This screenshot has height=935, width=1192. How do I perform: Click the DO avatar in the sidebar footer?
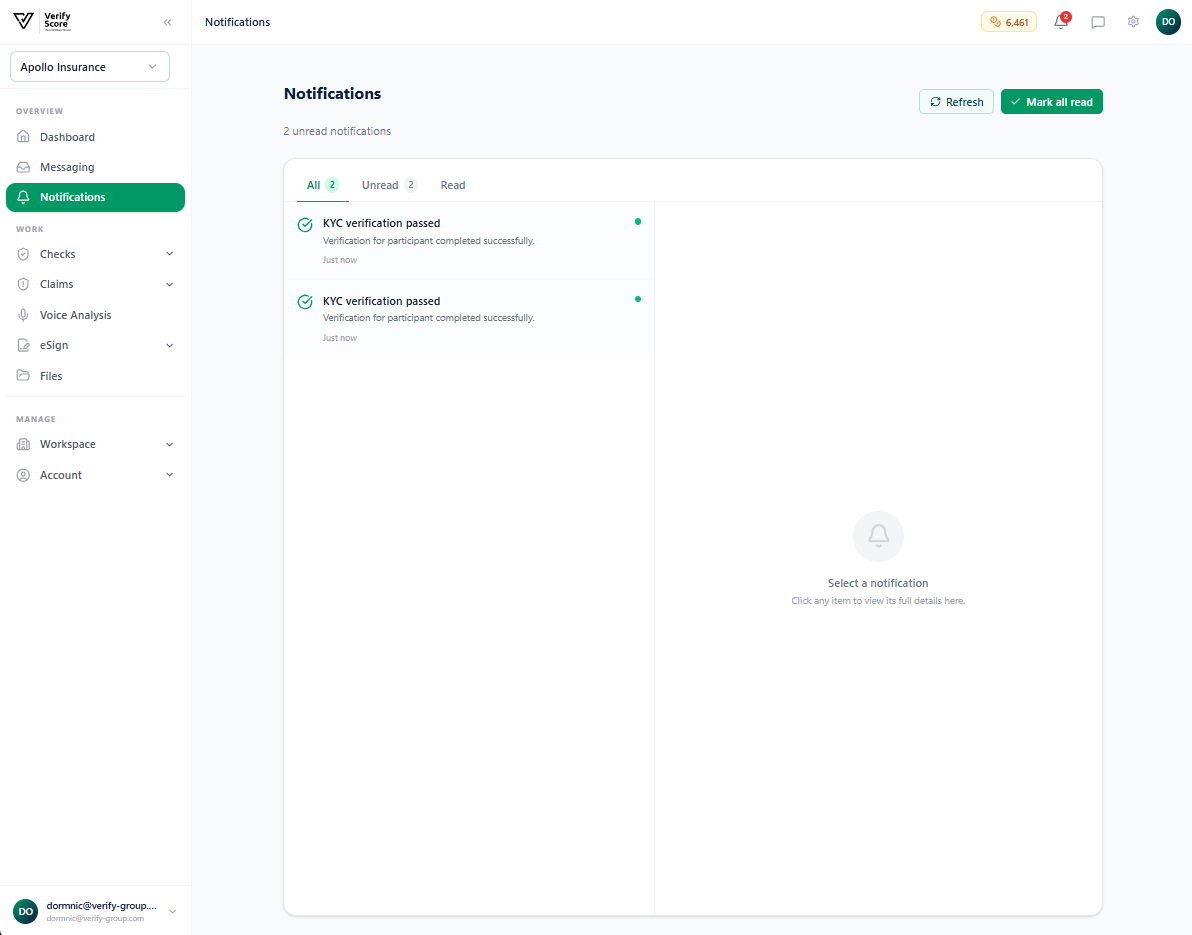coord(26,911)
